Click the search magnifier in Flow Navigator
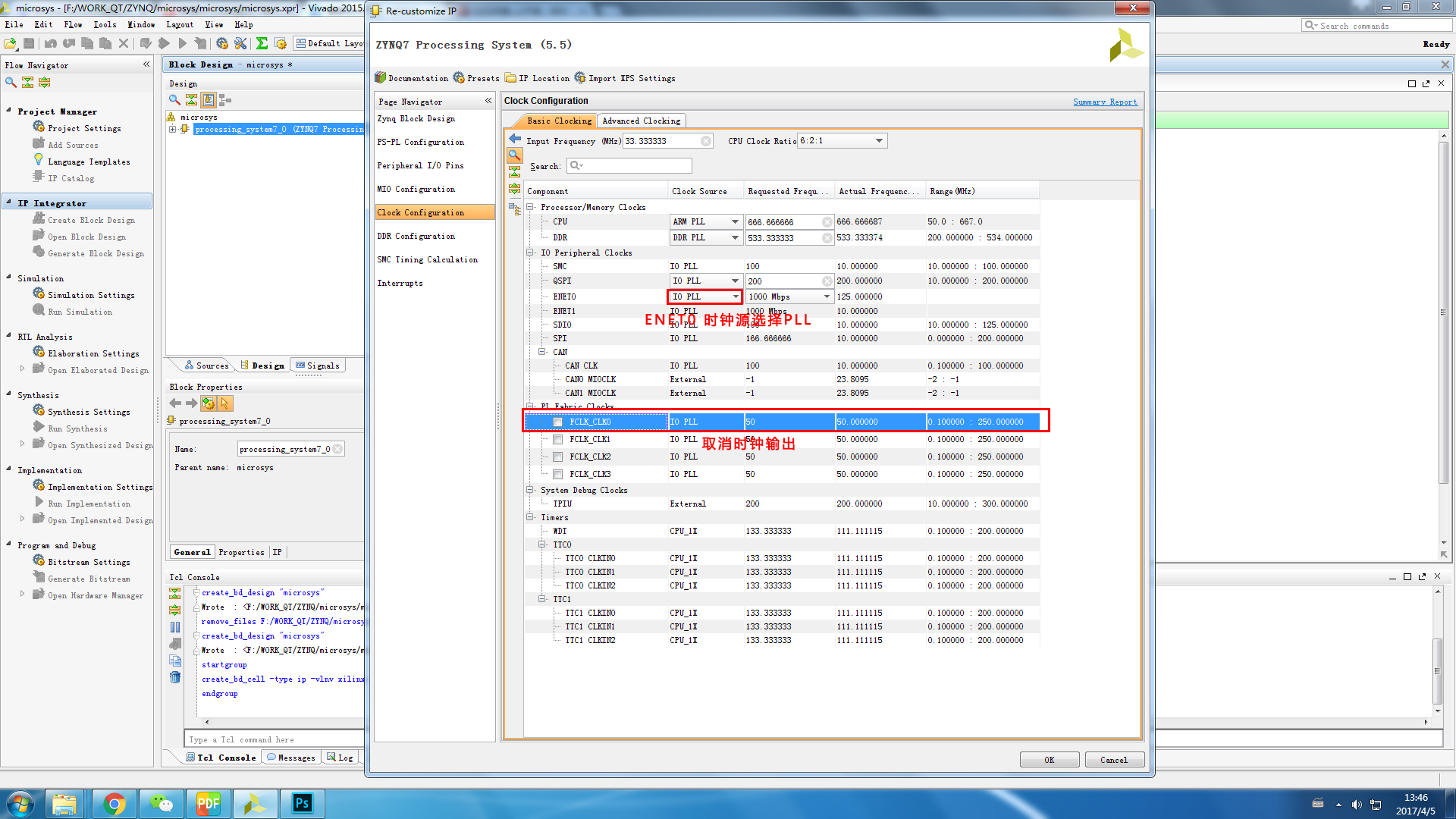The height and width of the screenshot is (819, 1456). coord(11,82)
